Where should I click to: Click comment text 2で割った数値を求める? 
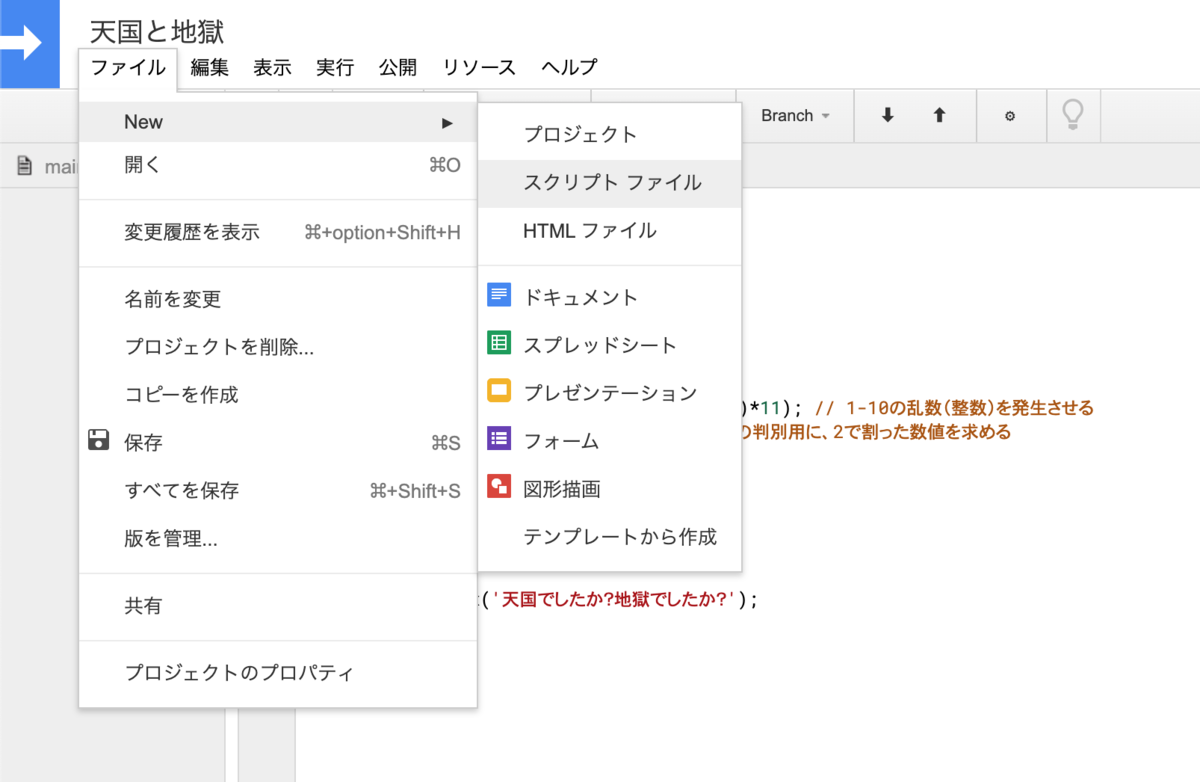(x=921, y=432)
